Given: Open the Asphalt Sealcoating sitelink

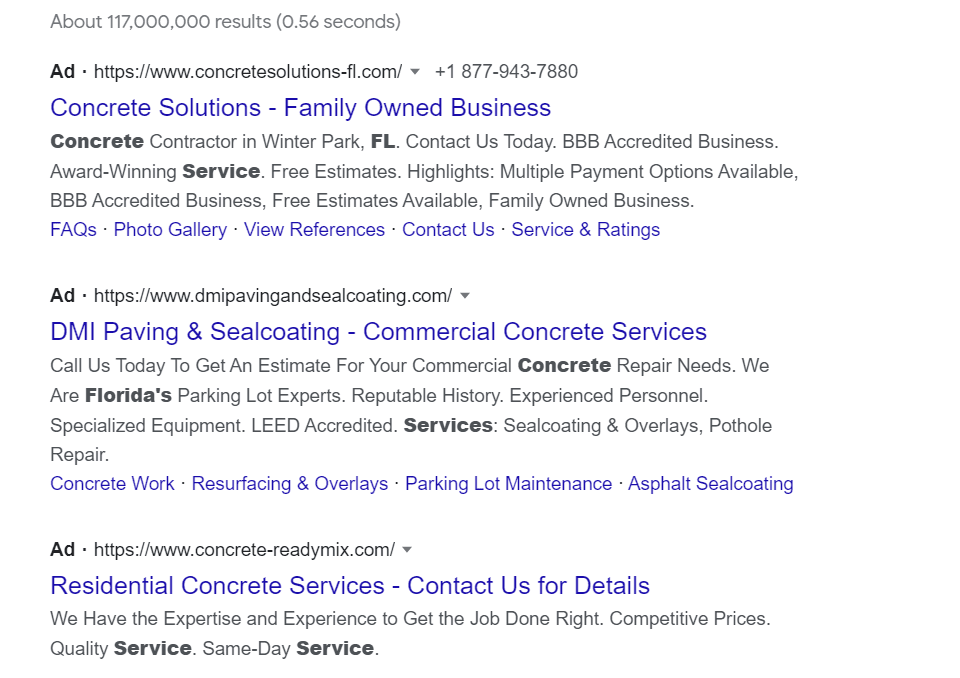Looking at the screenshot, I should coord(710,484).
